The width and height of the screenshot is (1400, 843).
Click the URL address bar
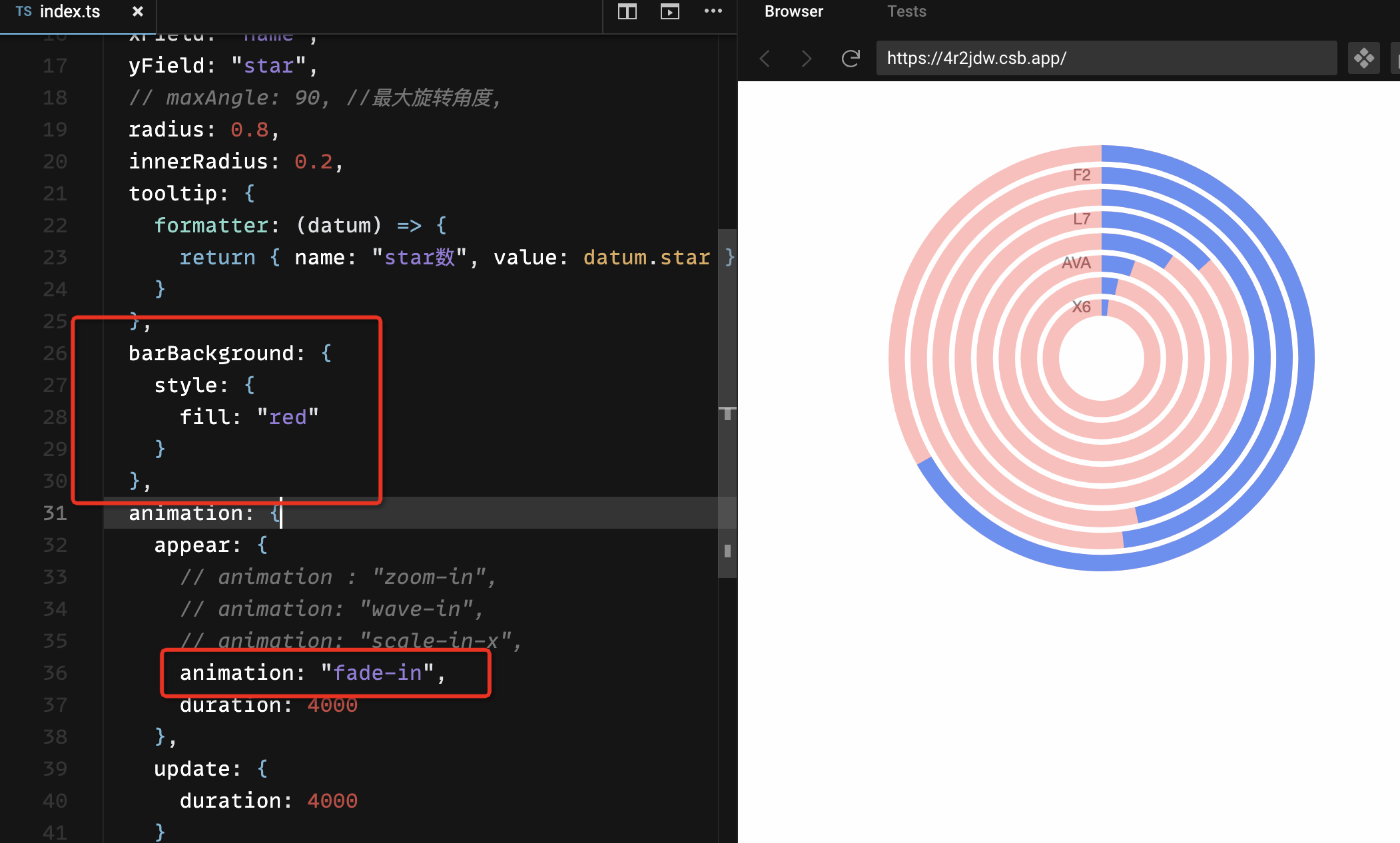1106,59
